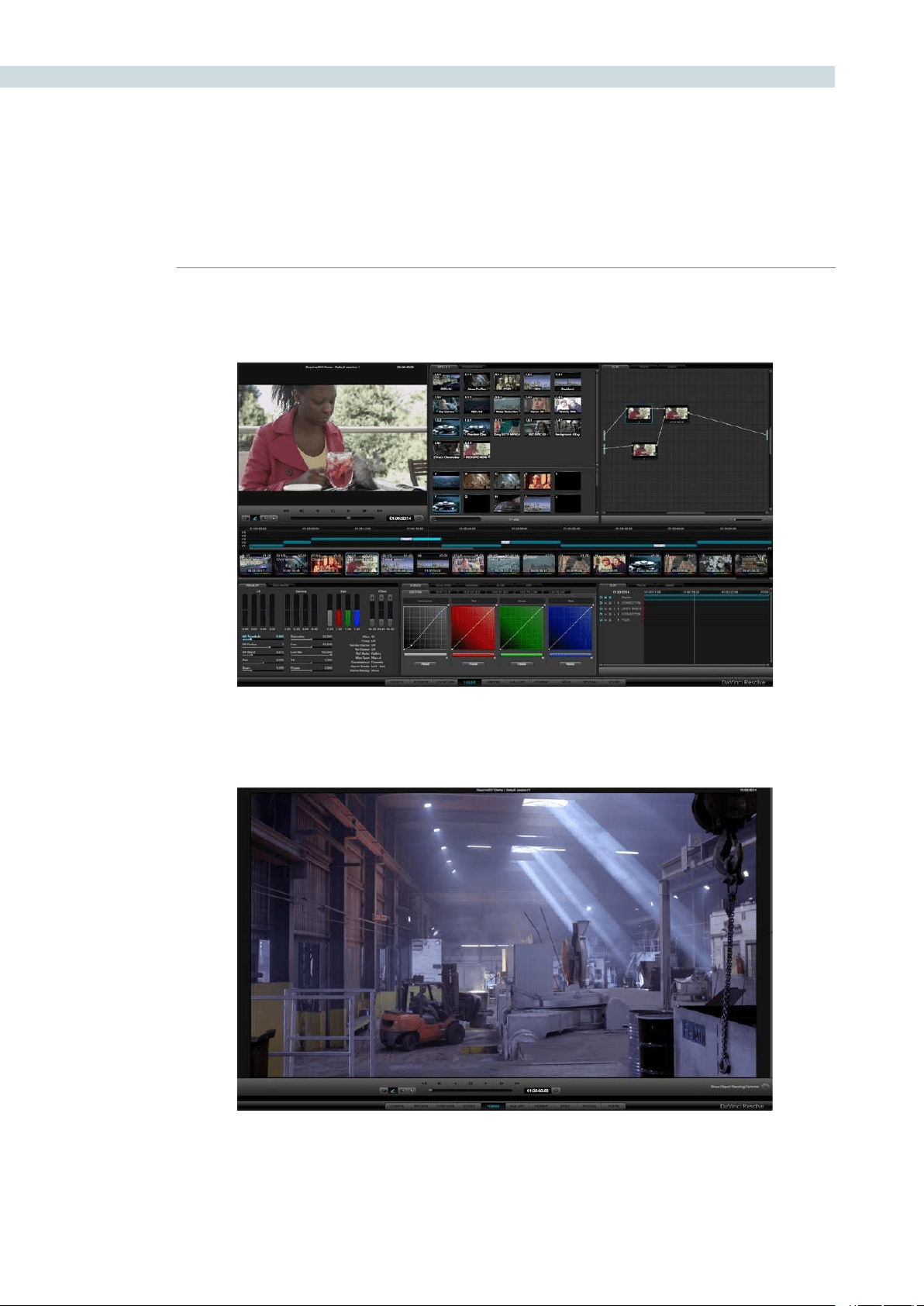The width and height of the screenshot is (924, 1306).
Task: Expand the CORRECTOR row arrow below LAYER MIXER
Action: [618, 615]
